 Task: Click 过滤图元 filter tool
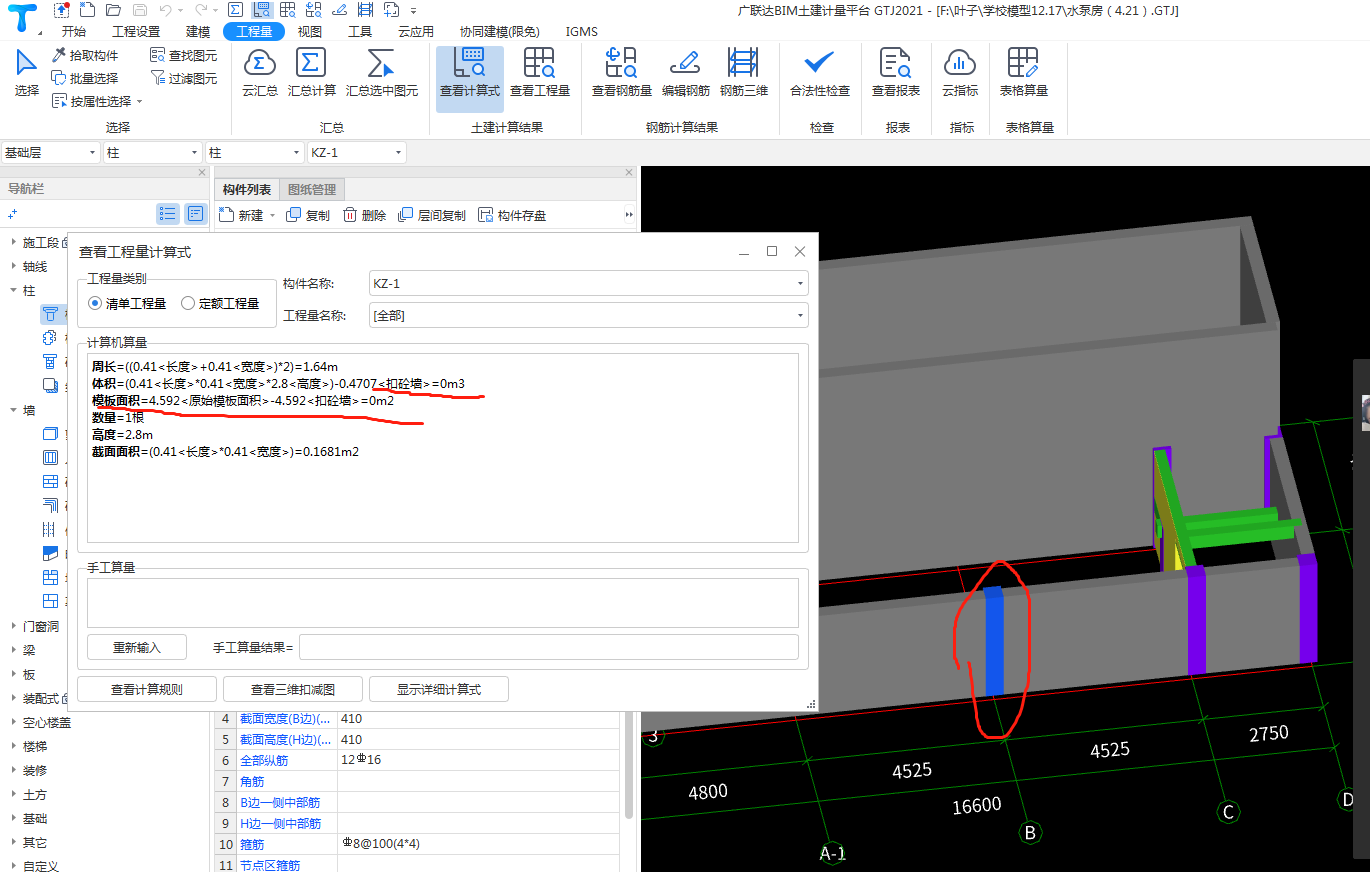click(184, 78)
